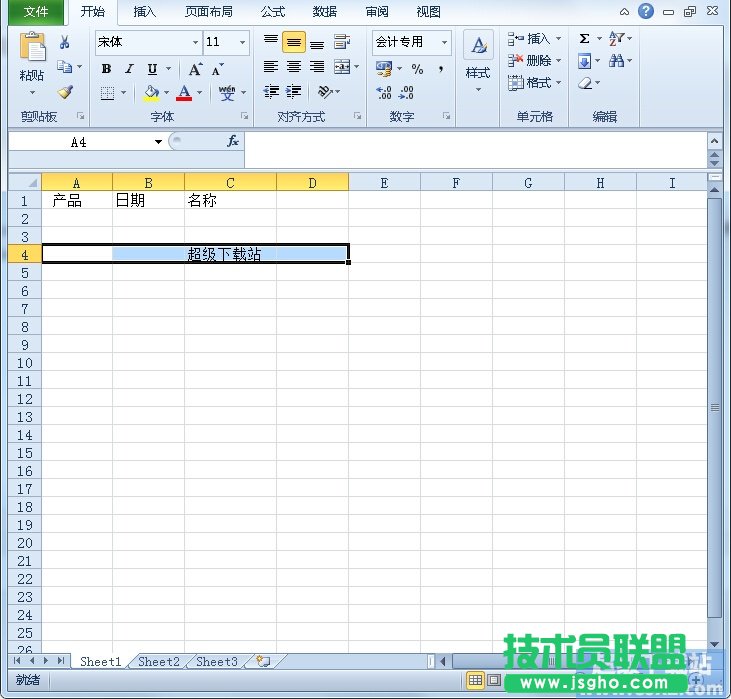Decrease font size with small A
This screenshot has width=731, height=699.
point(217,69)
